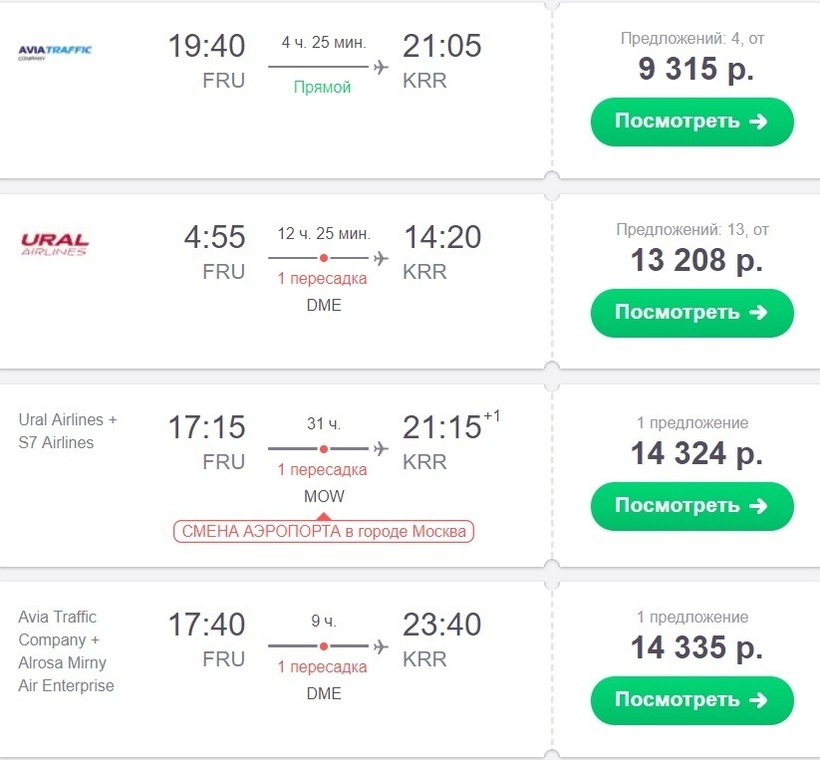Click the 19:40 FRU departure time
The width and height of the screenshot is (820, 760).
206,47
